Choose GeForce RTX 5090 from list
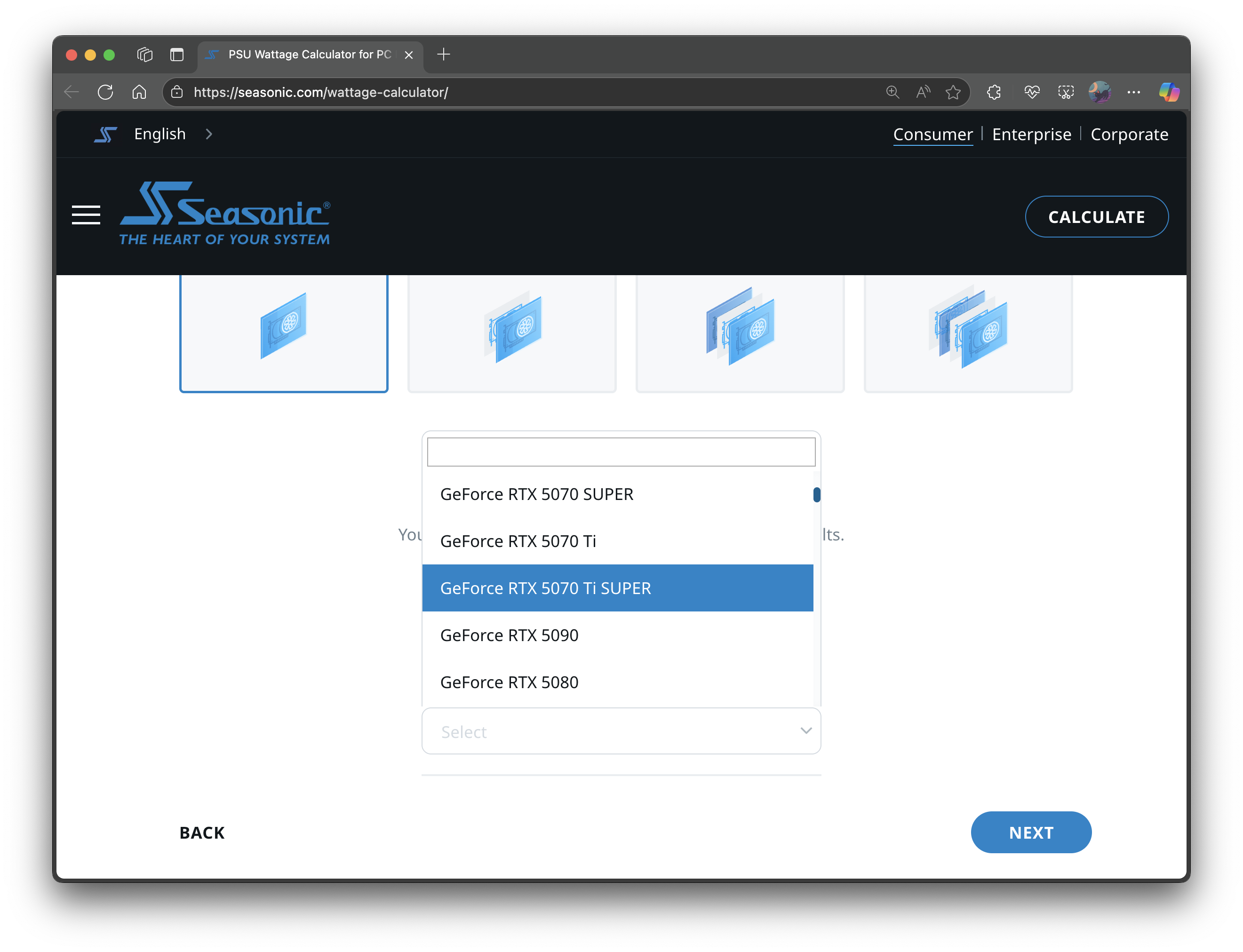 pos(509,635)
